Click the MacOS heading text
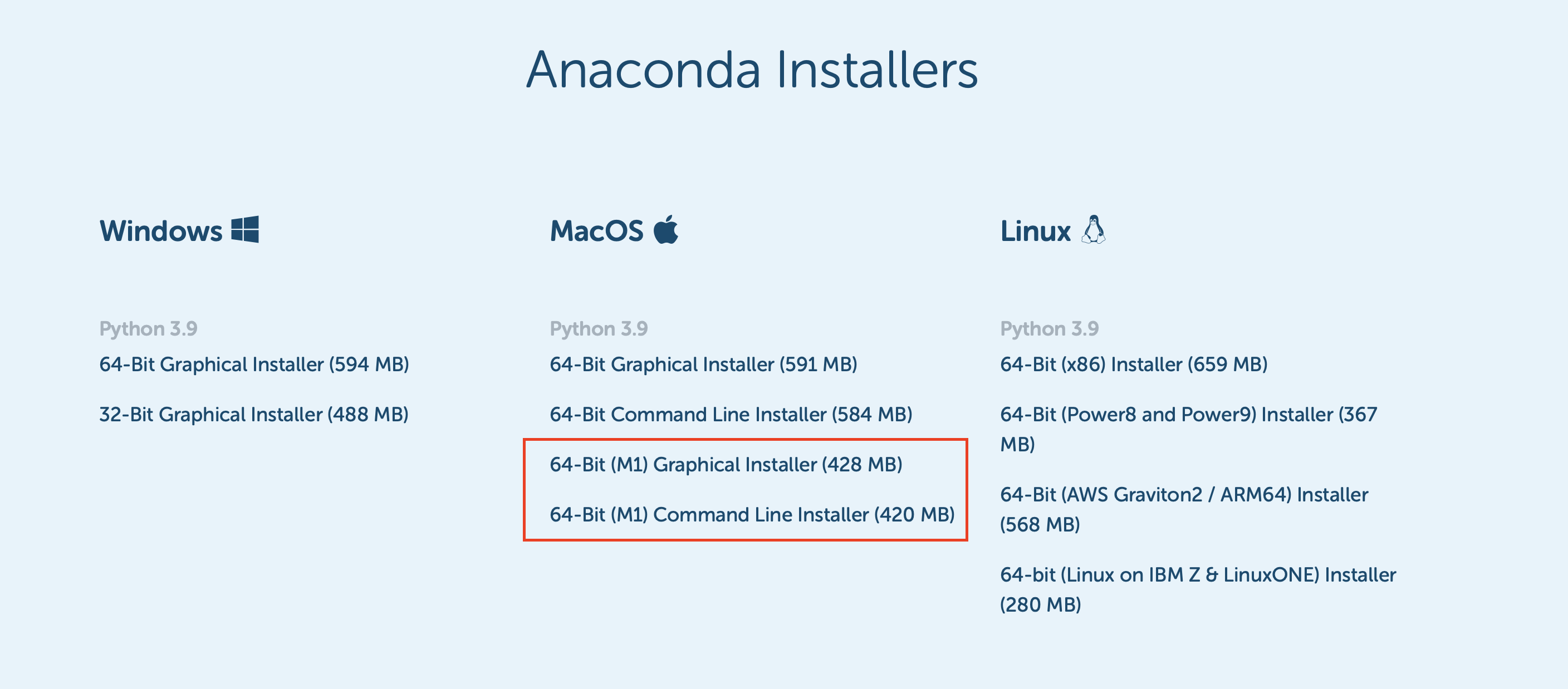Screen dimensions: 1568x689 [x=596, y=230]
